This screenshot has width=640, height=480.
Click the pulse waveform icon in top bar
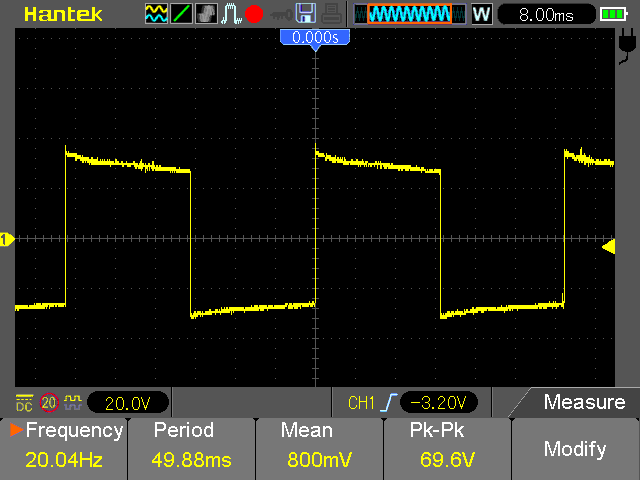pos(231,14)
